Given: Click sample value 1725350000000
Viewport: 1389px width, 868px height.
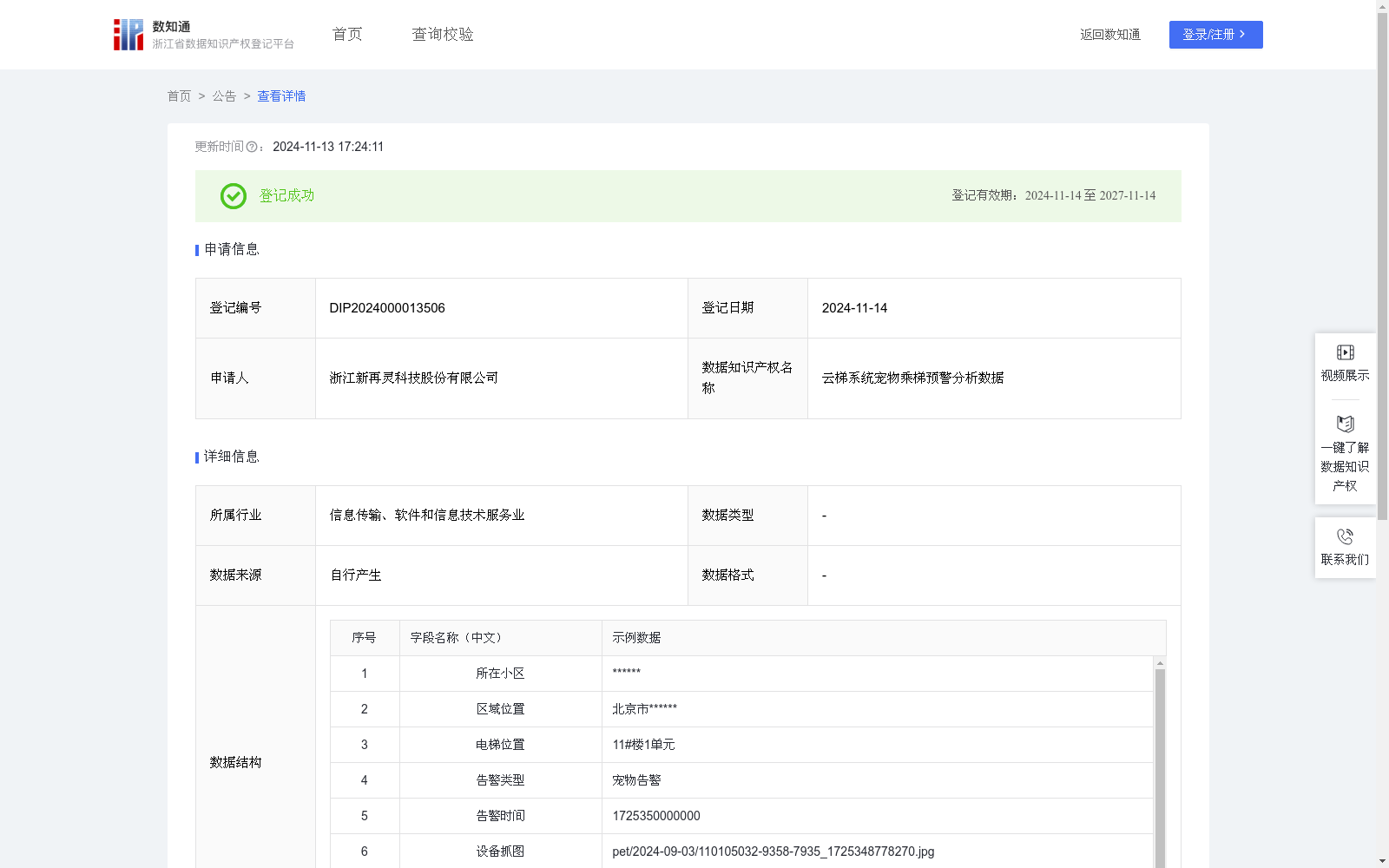Looking at the screenshot, I should (656, 816).
